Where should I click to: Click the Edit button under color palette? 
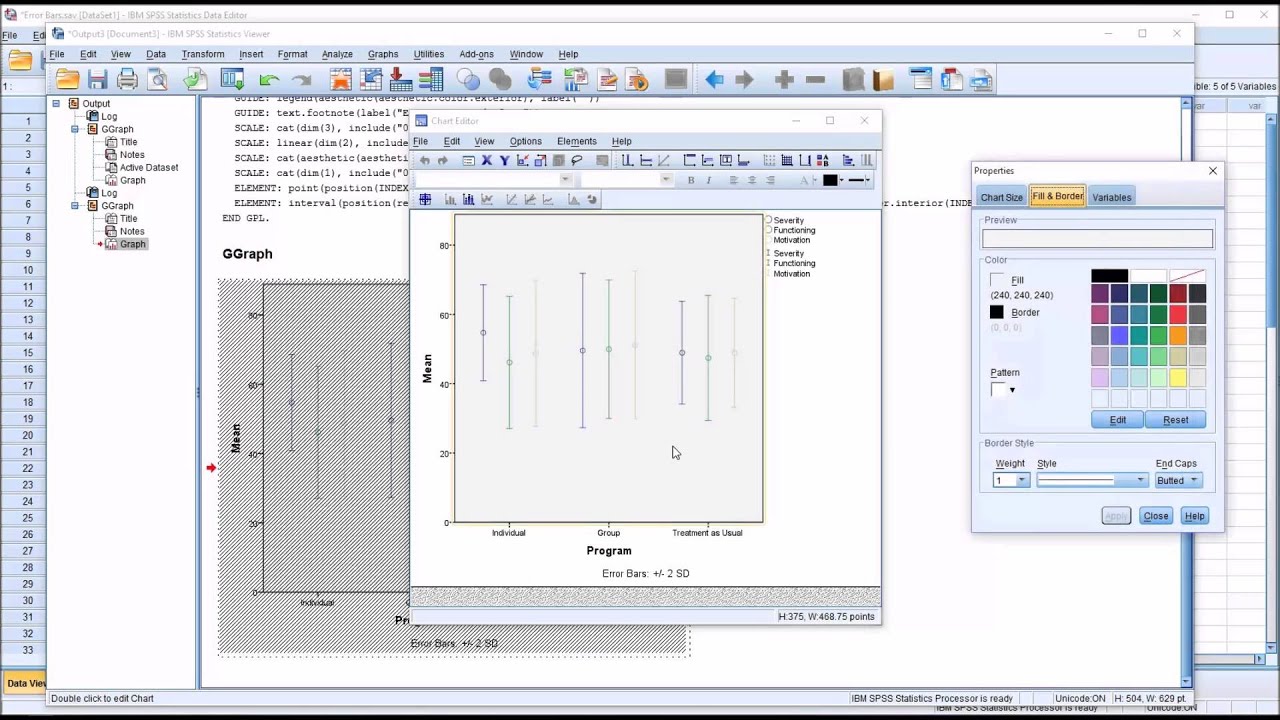[1118, 420]
